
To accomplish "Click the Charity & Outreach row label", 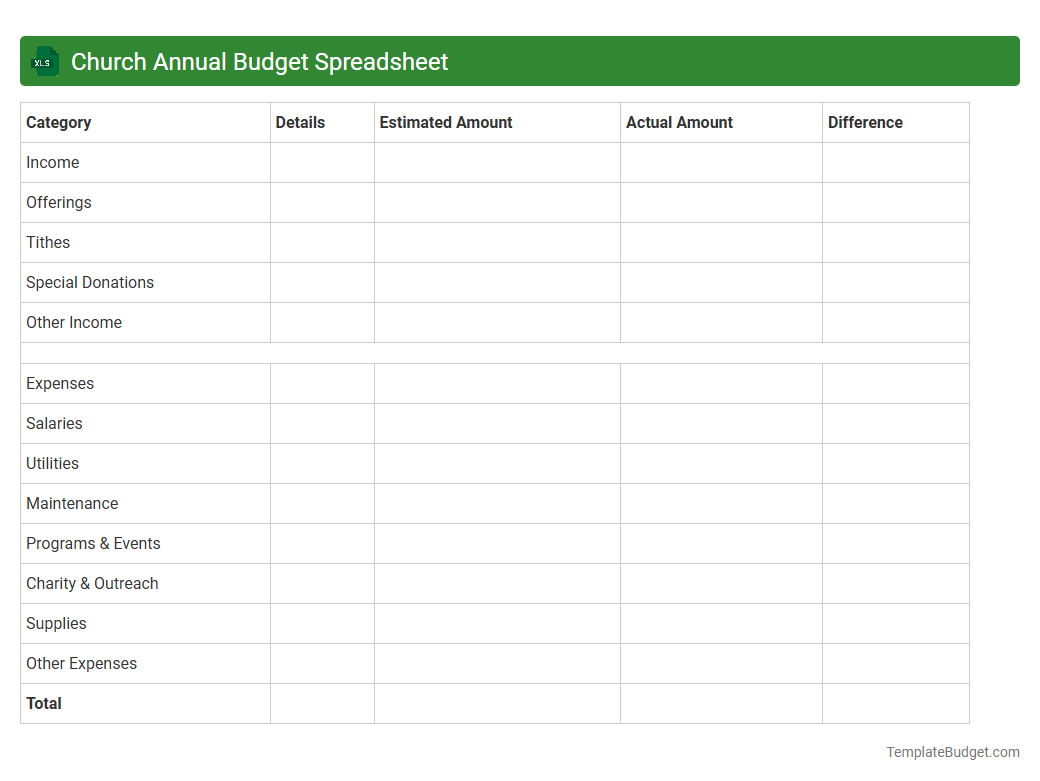I will [x=92, y=583].
